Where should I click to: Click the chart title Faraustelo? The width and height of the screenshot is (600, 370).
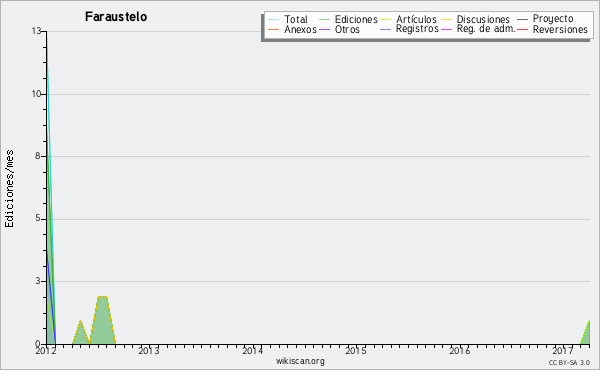(x=116, y=17)
